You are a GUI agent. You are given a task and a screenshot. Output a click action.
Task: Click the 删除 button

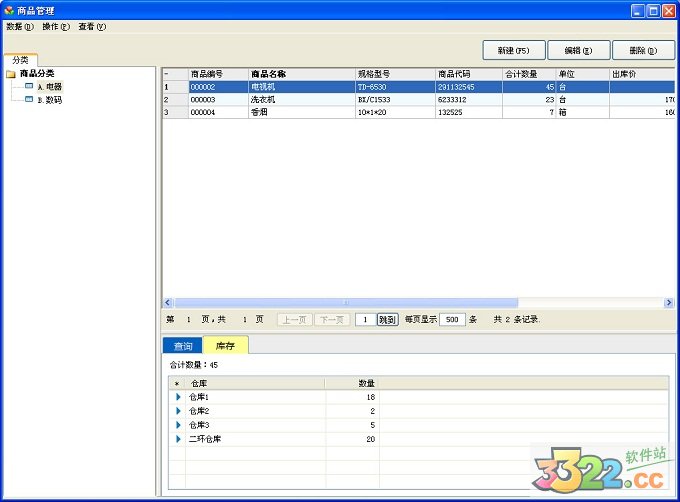click(643, 51)
